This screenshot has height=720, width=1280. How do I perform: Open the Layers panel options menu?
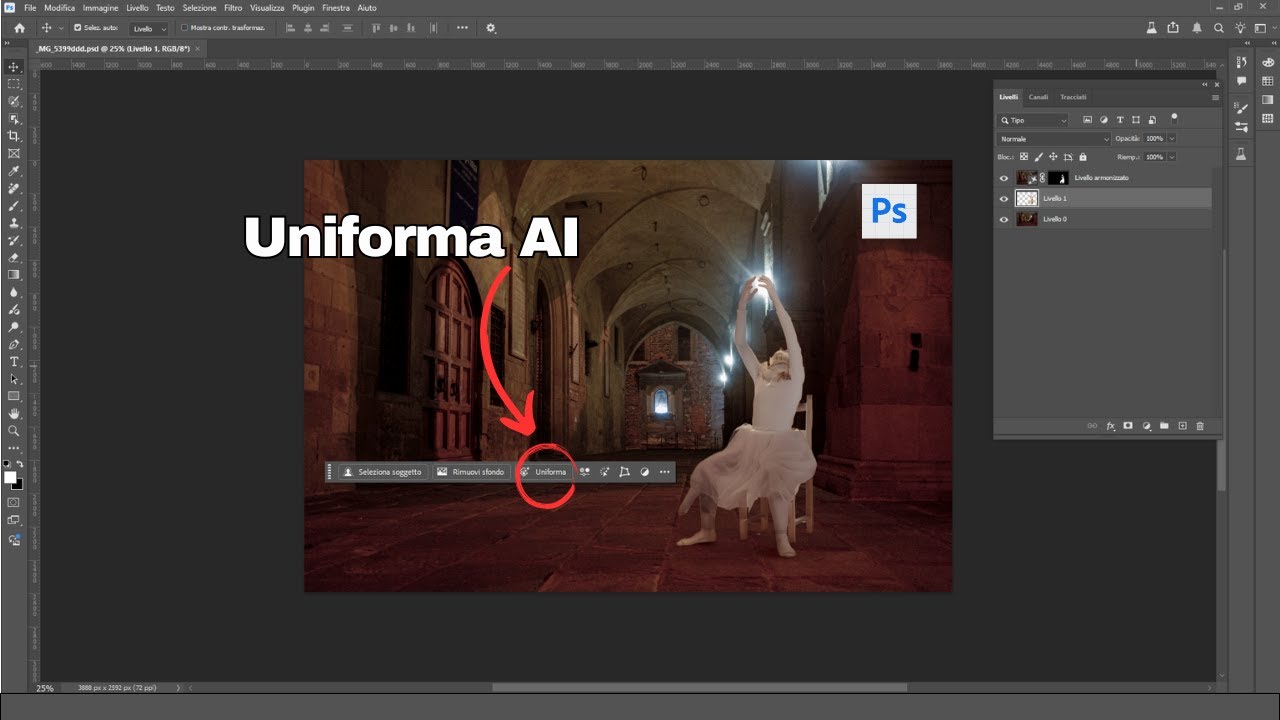(1215, 98)
